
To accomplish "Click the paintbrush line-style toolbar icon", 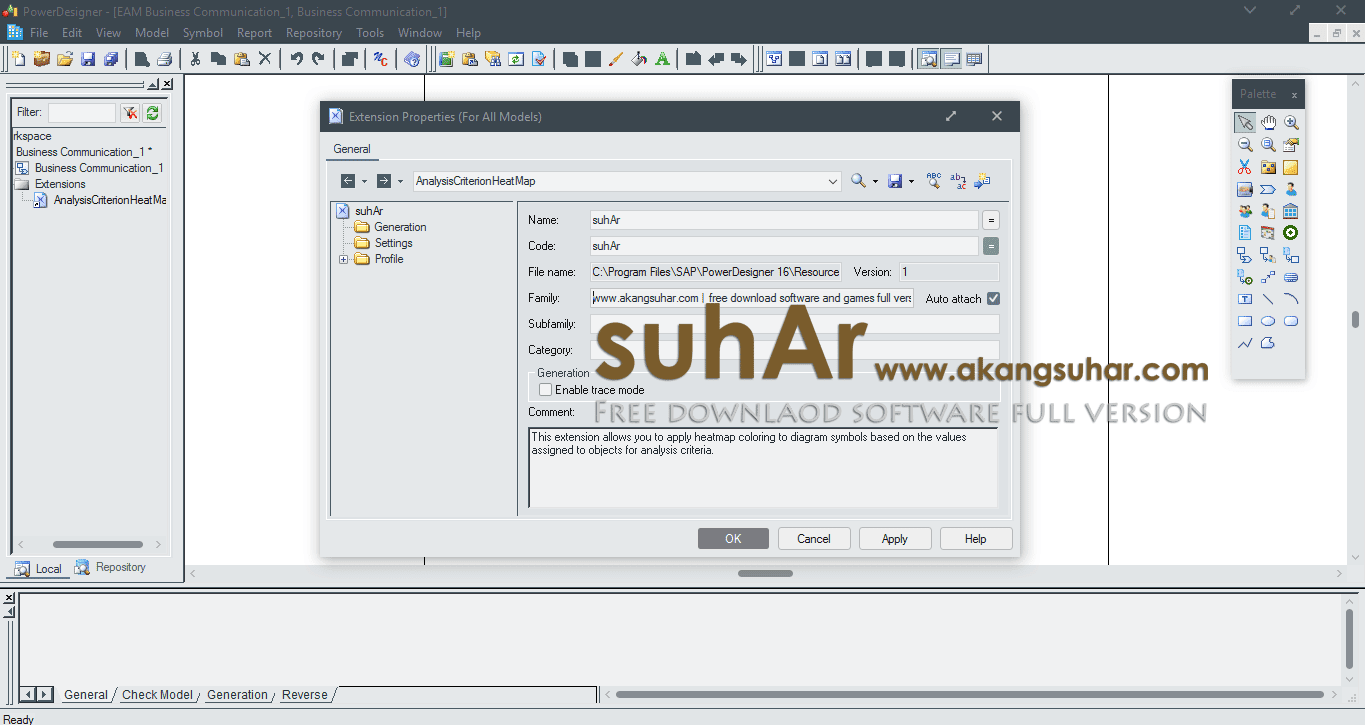I will point(616,59).
